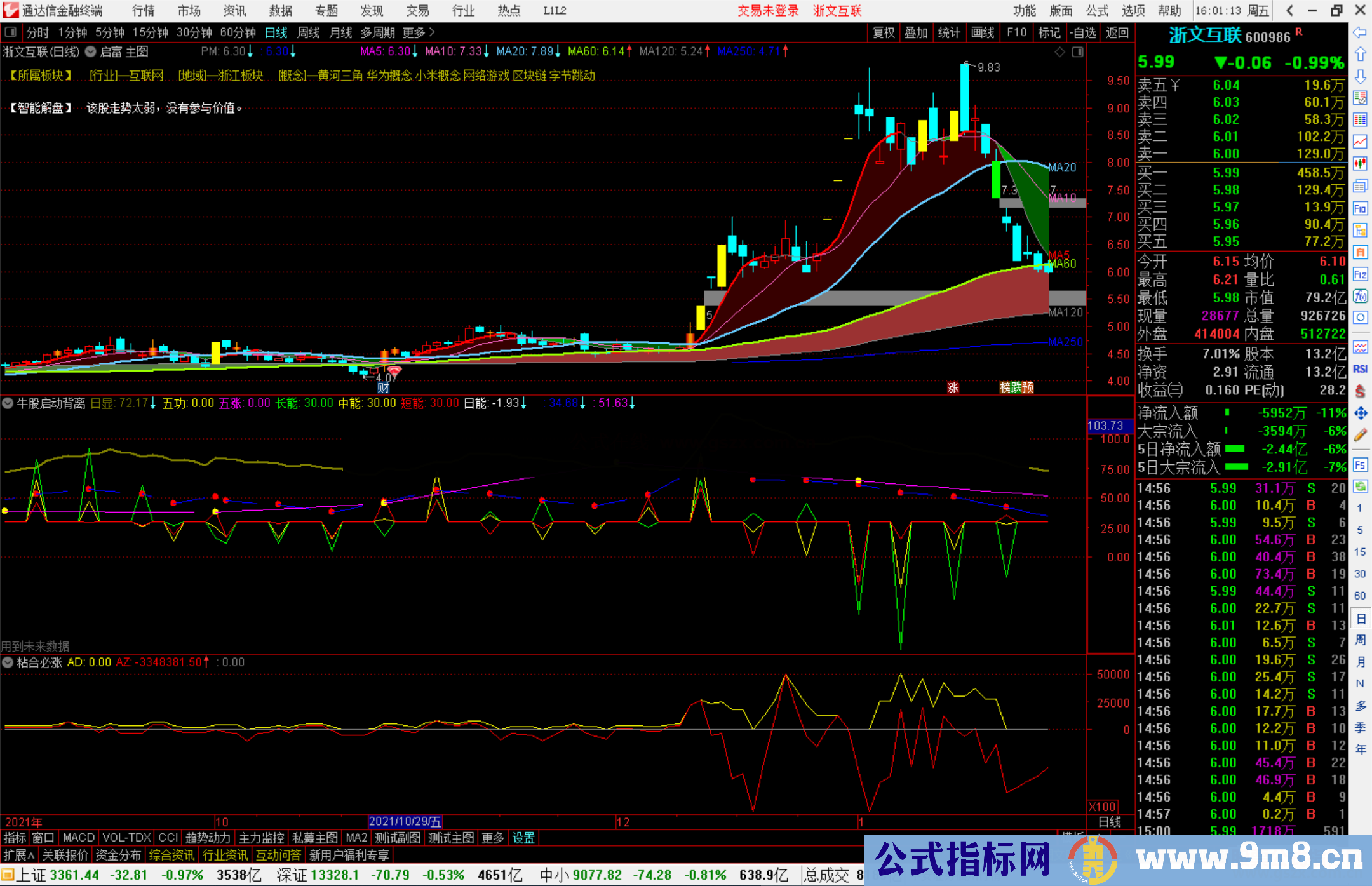Click the Shanghai index icon in status bar
Screen dimensions: 1372x886
(x=9, y=875)
